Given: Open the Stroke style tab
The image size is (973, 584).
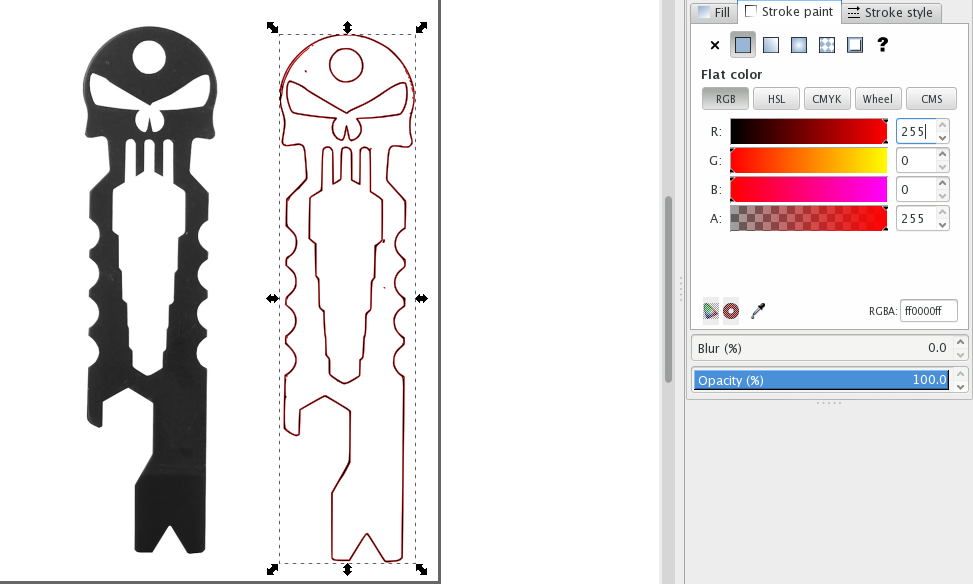Looking at the screenshot, I should [x=891, y=12].
